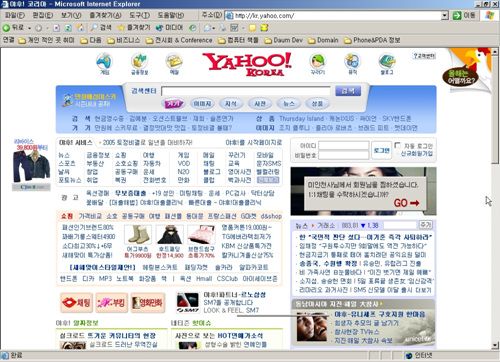This screenshot has width=500, height=362.
Task: Open the 영화만화 button
Action: point(148,303)
